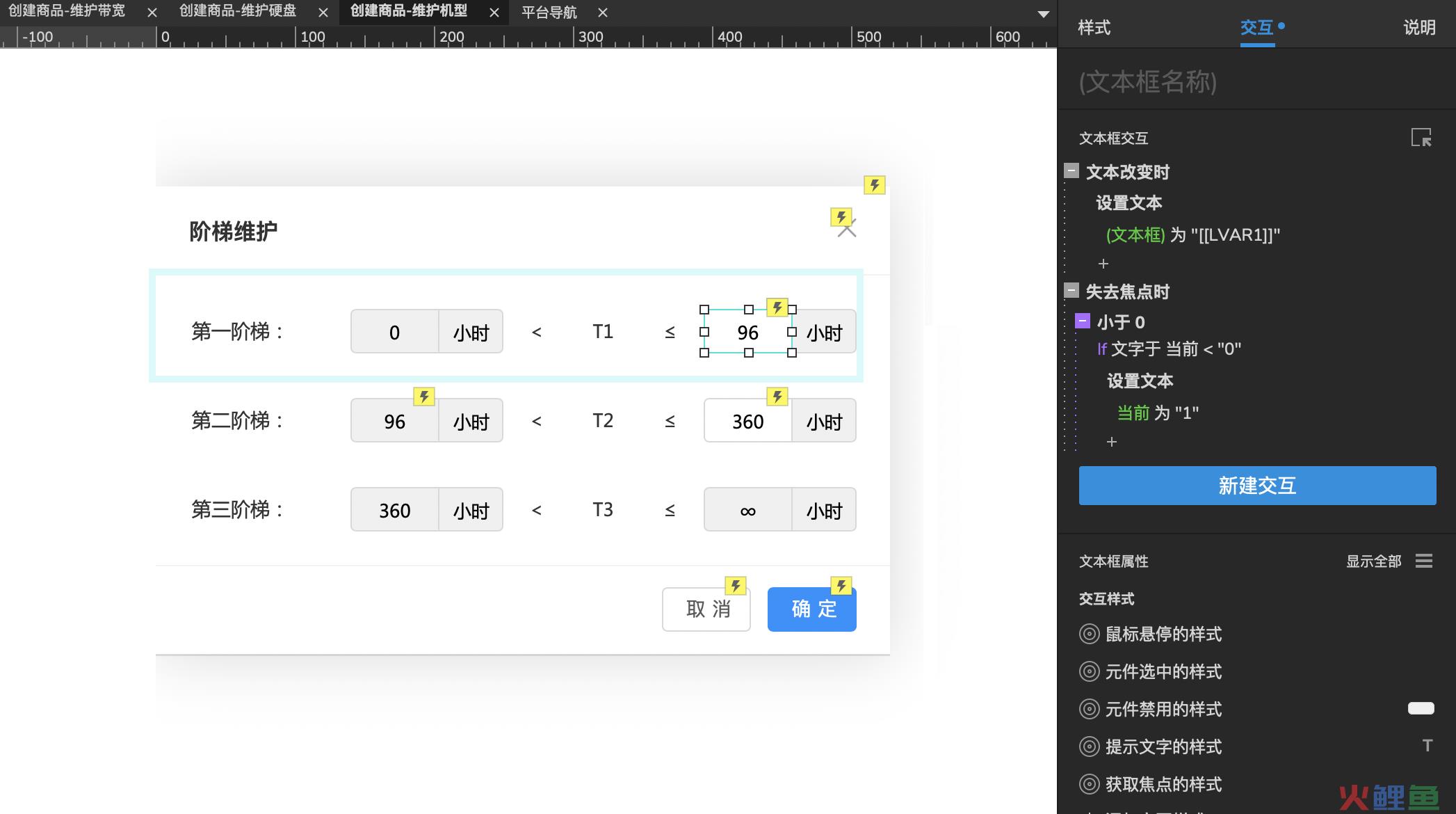Collapse the 文本改变时 event

(1071, 170)
